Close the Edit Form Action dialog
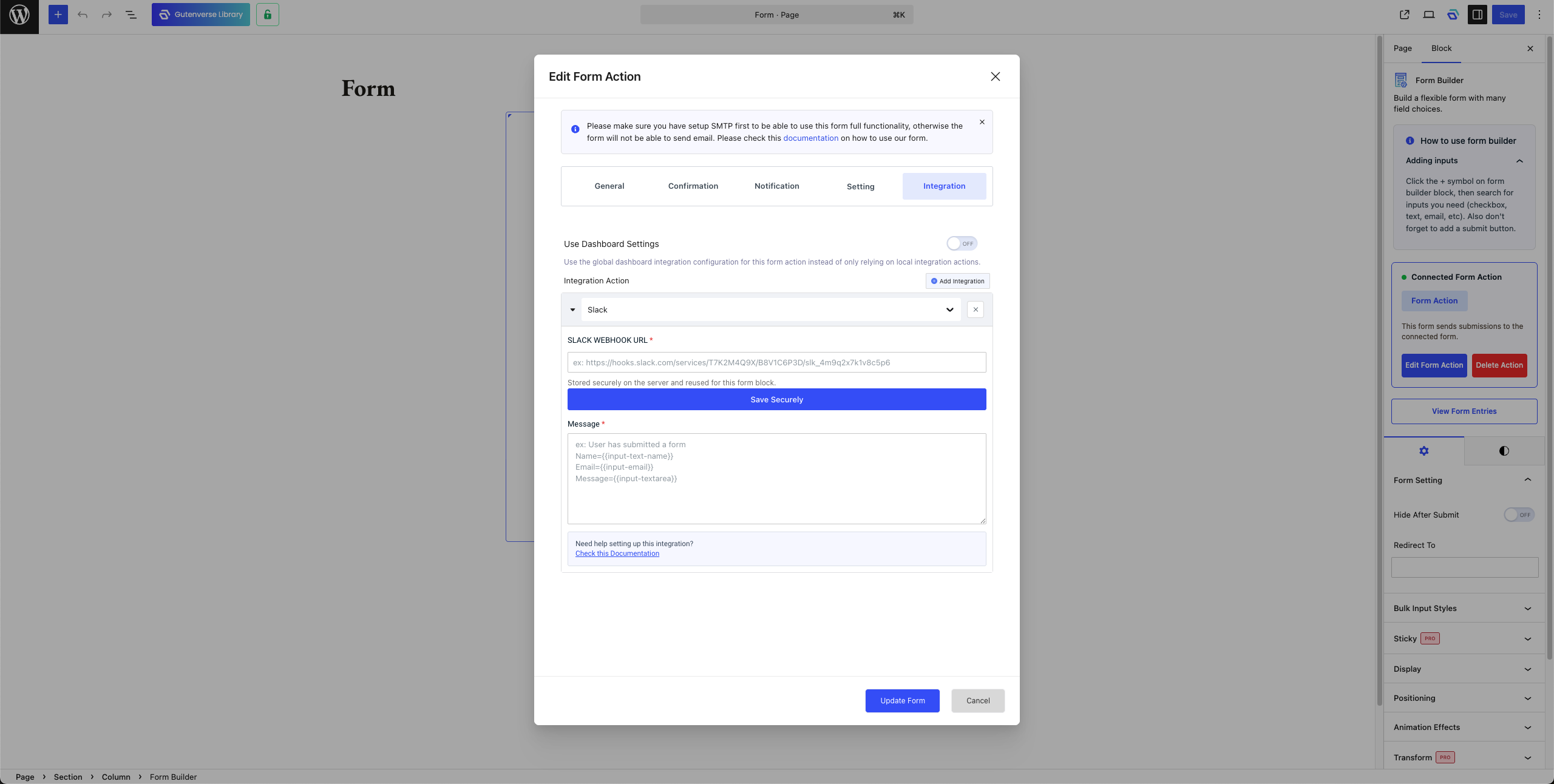Image resolution: width=1554 pixels, height=784 pixels. (996, 76)
